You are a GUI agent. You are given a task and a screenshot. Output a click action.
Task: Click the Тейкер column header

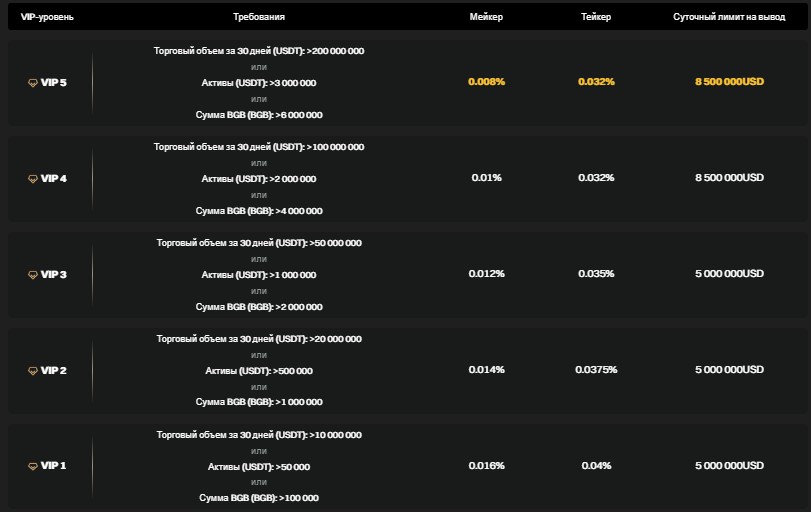pyautogui.click(x=596, y=17)
